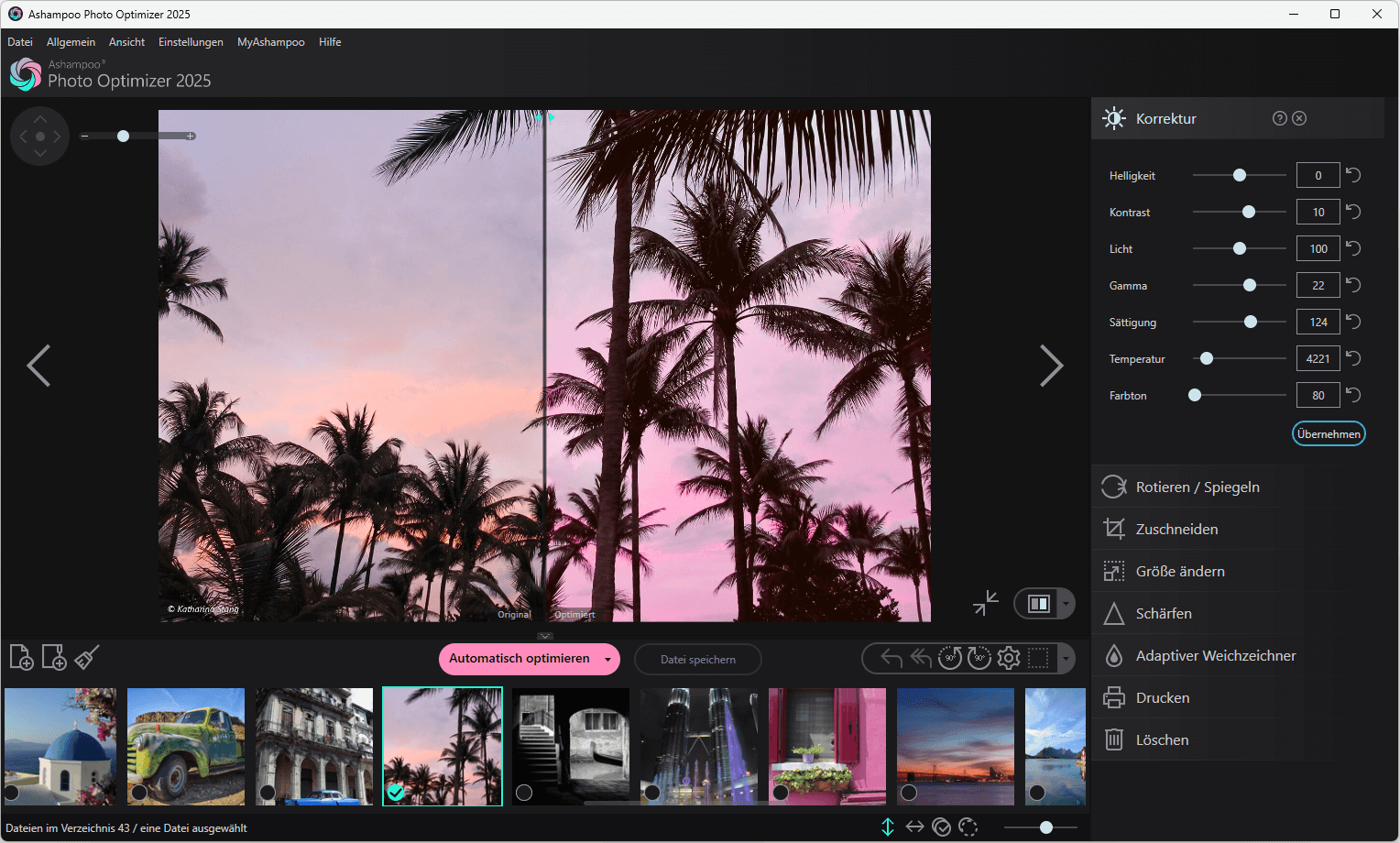Clear the file list with the broom icon

[x=85, y=657]
